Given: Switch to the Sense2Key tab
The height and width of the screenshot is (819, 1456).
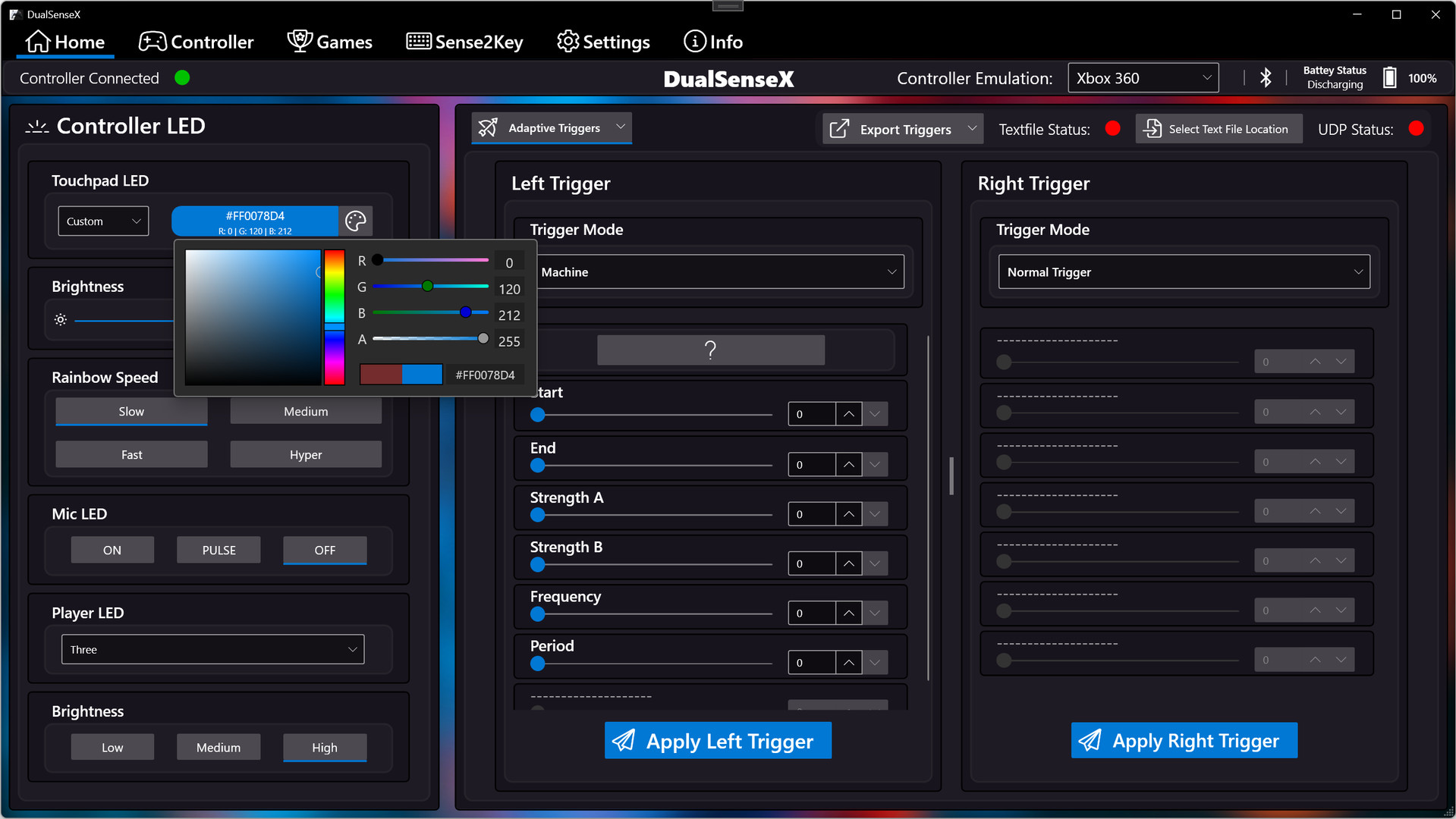Looking at the screenshot, I should click(x=464, y=42).
